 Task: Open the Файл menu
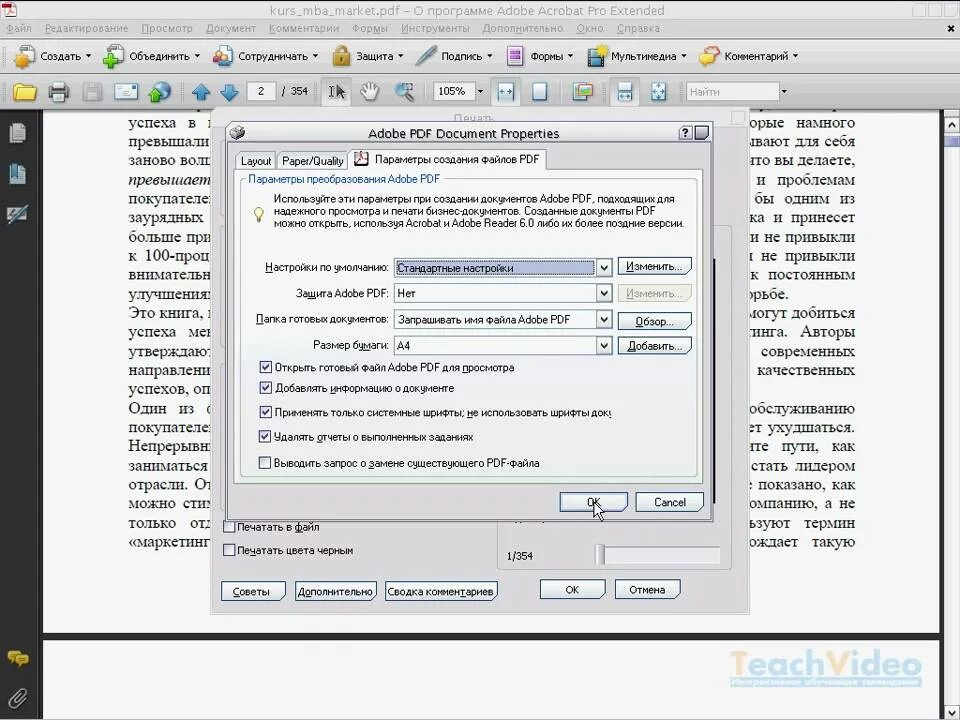[x=19, y=28]
